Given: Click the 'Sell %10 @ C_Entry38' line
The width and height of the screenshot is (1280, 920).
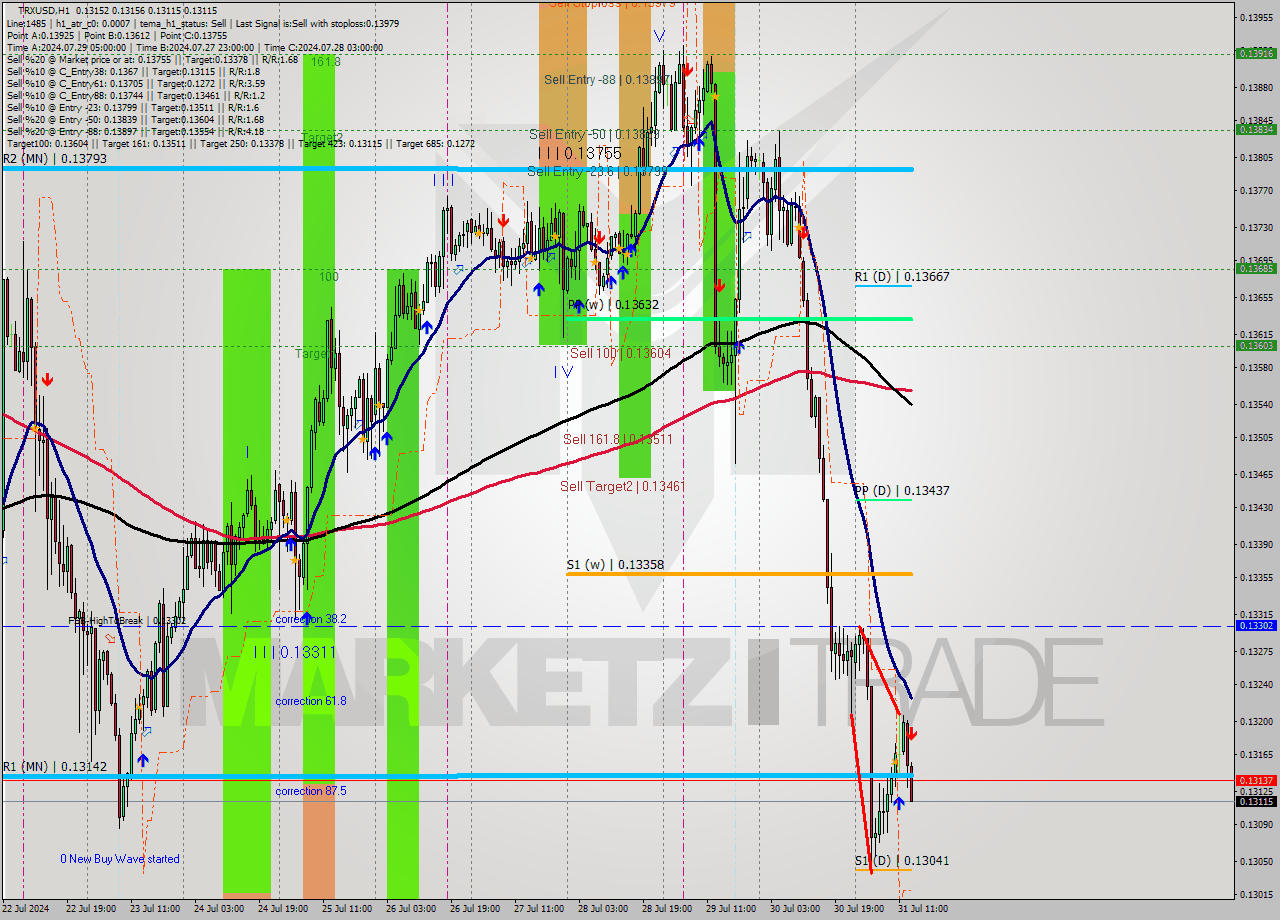Looking at the screenshot, I should [133, 71].
